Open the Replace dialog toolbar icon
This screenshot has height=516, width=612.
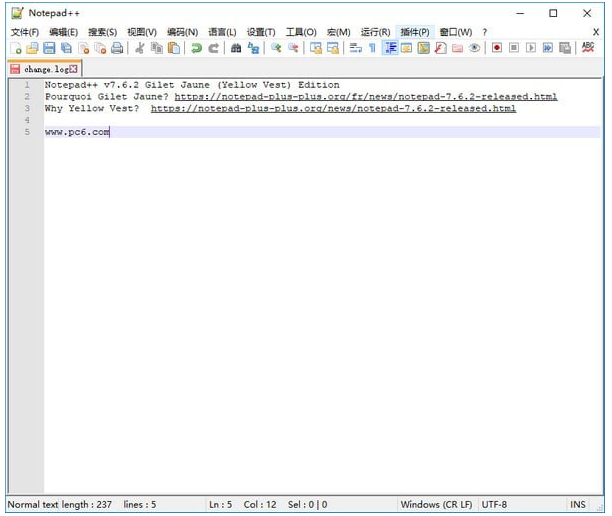253,48
